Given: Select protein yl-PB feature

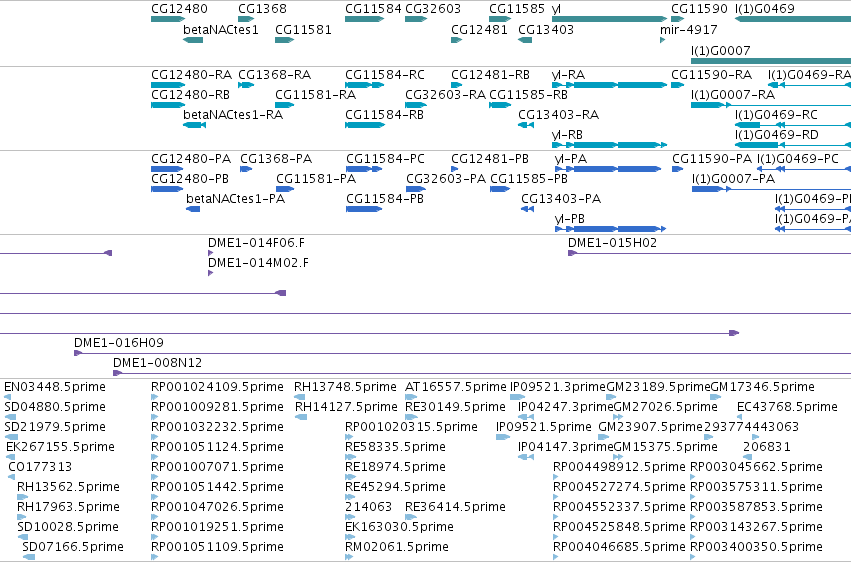Looking at the screenshot, I should click(611, 229).
